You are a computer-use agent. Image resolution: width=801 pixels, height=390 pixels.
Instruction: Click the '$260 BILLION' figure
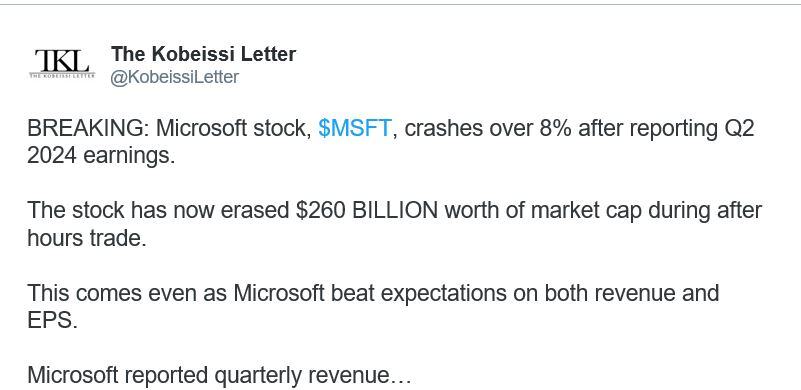click(x=366, y=211)
